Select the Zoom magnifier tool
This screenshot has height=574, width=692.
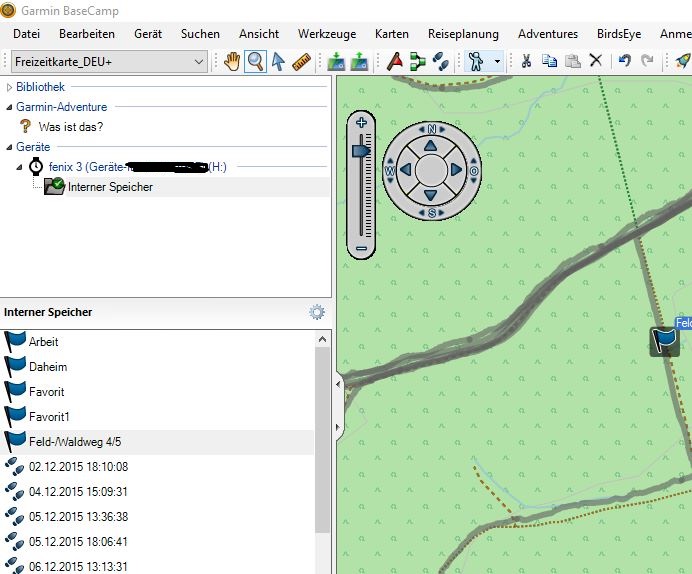(256, 61)
